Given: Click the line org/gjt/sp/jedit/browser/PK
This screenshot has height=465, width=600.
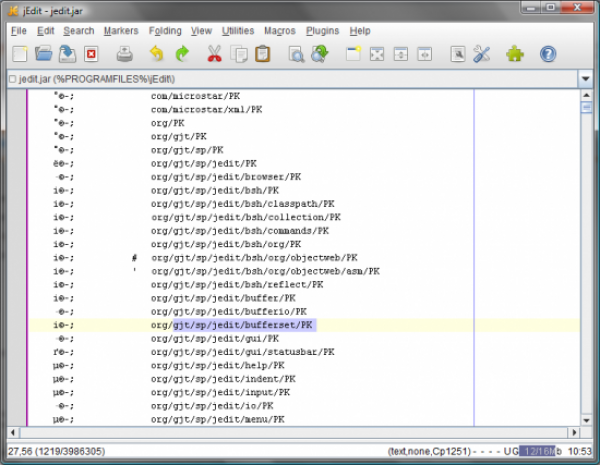Looking at the screenshot, I should (226, 177).
